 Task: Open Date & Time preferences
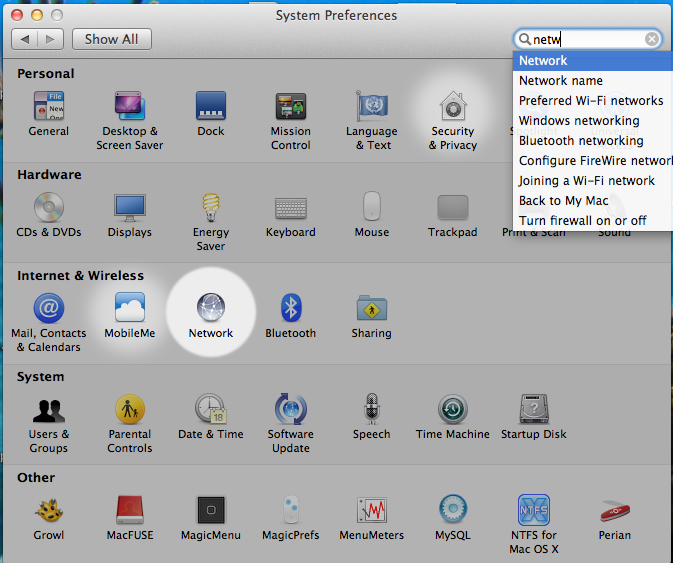211,416
